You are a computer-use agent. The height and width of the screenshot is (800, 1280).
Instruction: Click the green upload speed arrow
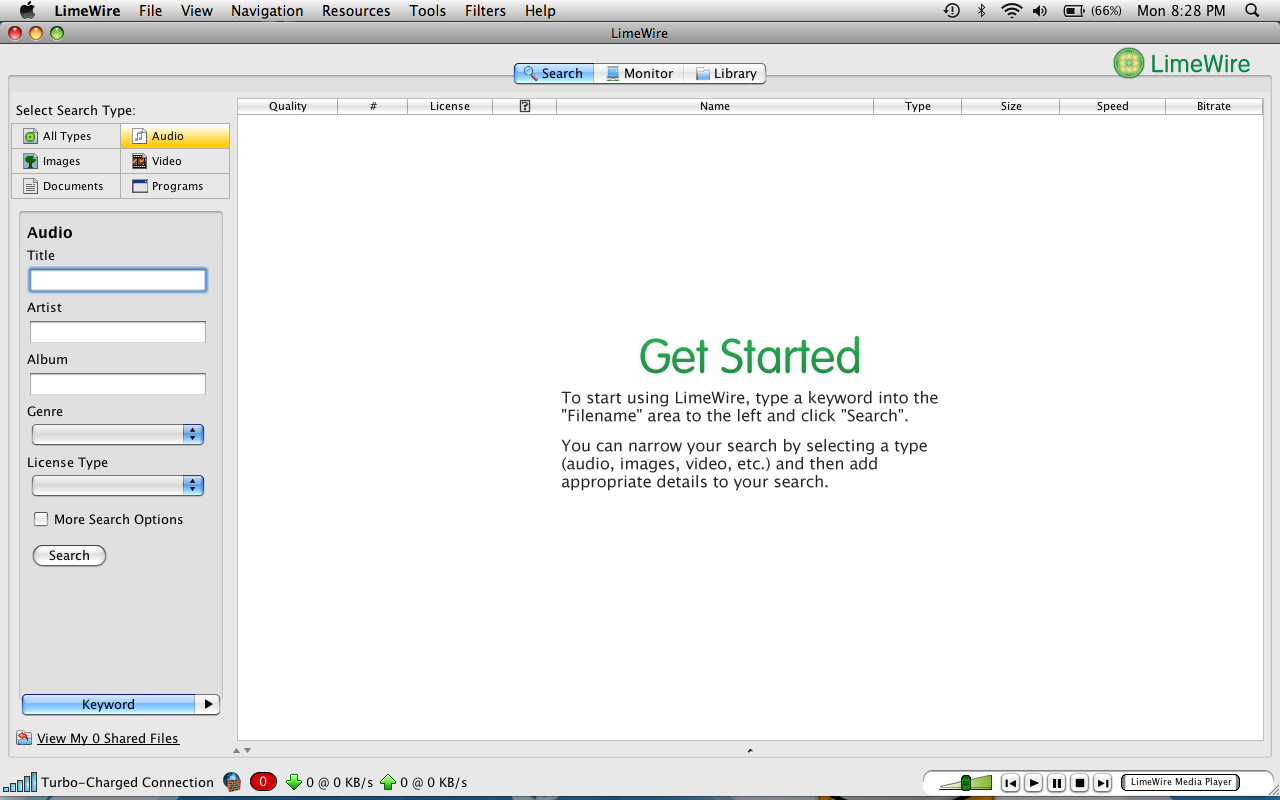pyautogui.click(x=388, y=782)
